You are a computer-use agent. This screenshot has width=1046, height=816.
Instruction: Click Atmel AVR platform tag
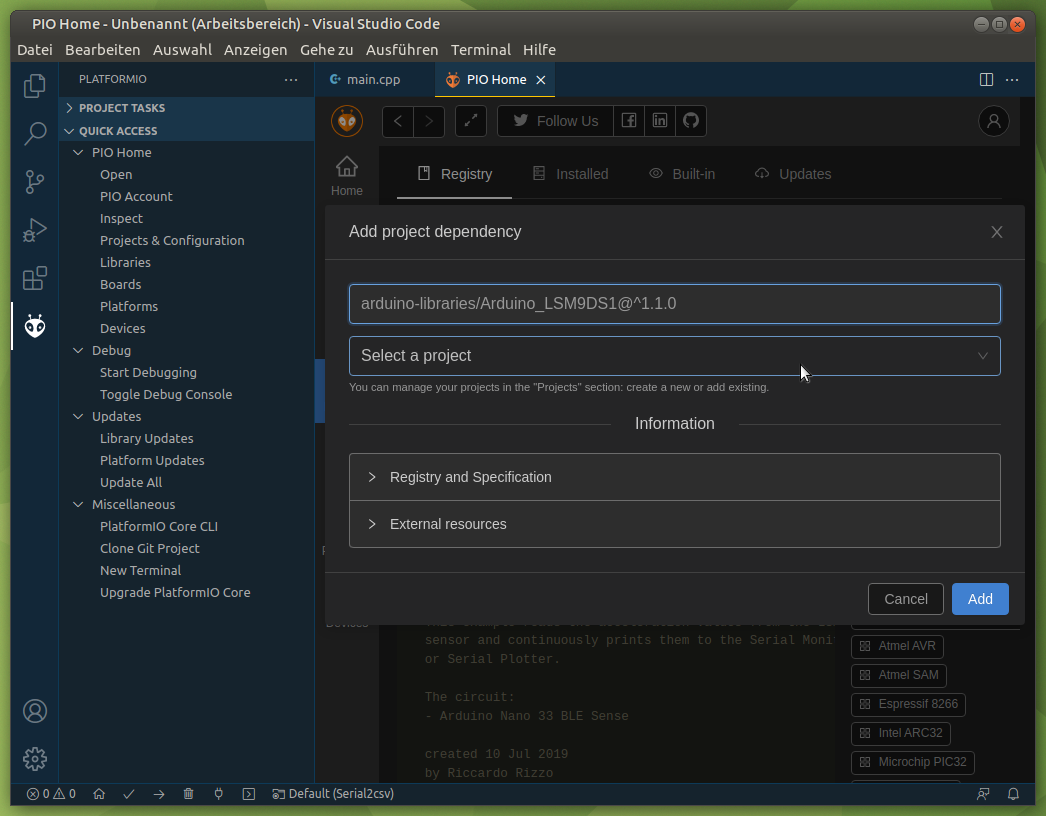pyautogui.click(x=897, y=647)
